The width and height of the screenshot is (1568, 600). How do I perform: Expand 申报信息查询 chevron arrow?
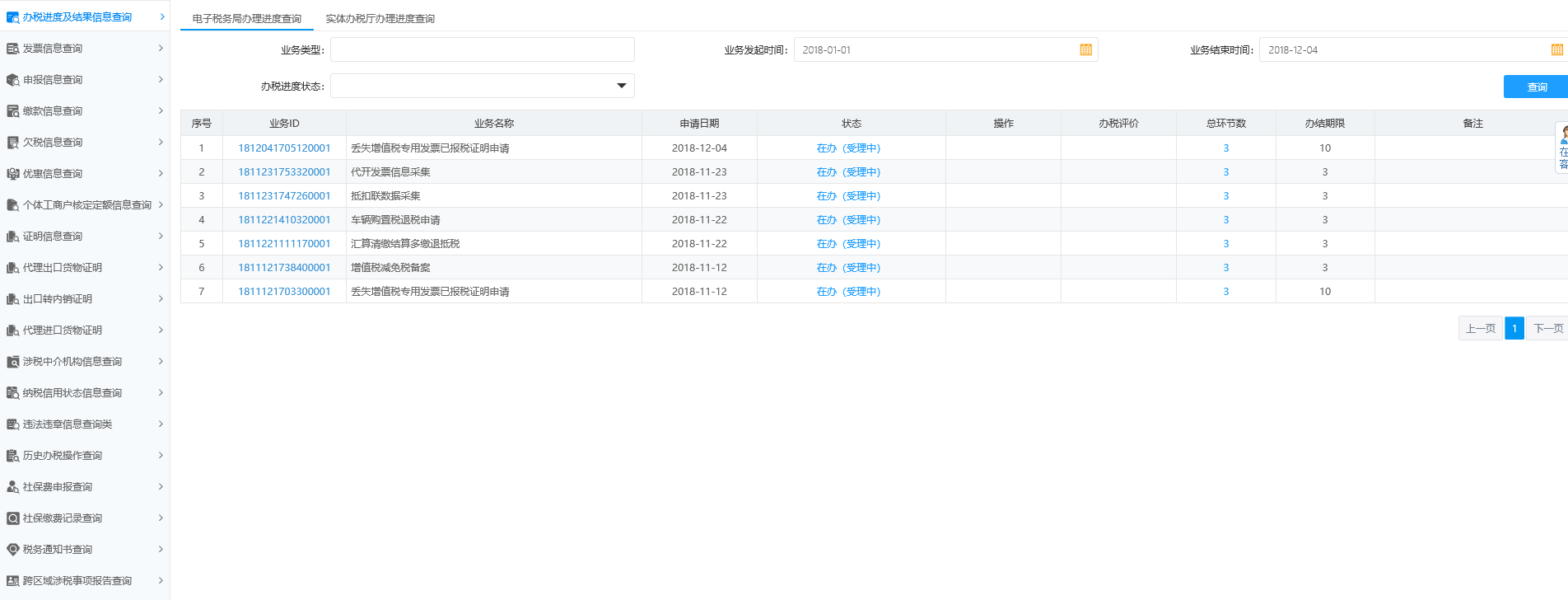point(161,80)
